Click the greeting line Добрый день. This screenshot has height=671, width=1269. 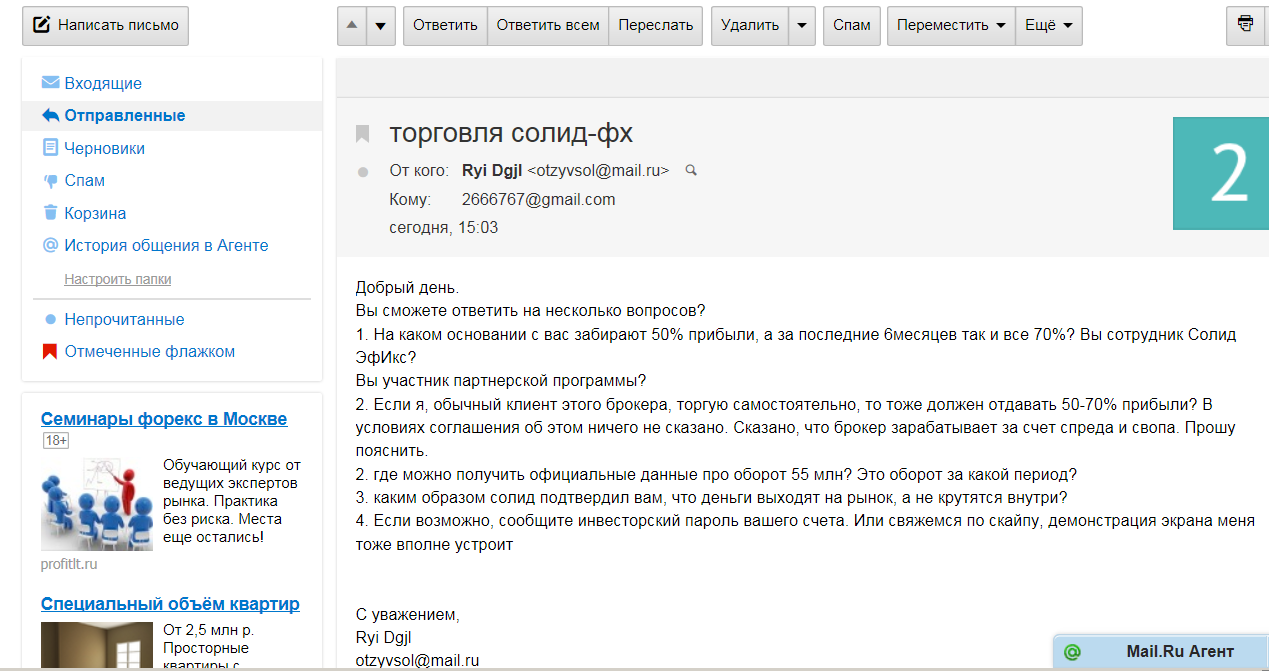[x=407, y=288]
